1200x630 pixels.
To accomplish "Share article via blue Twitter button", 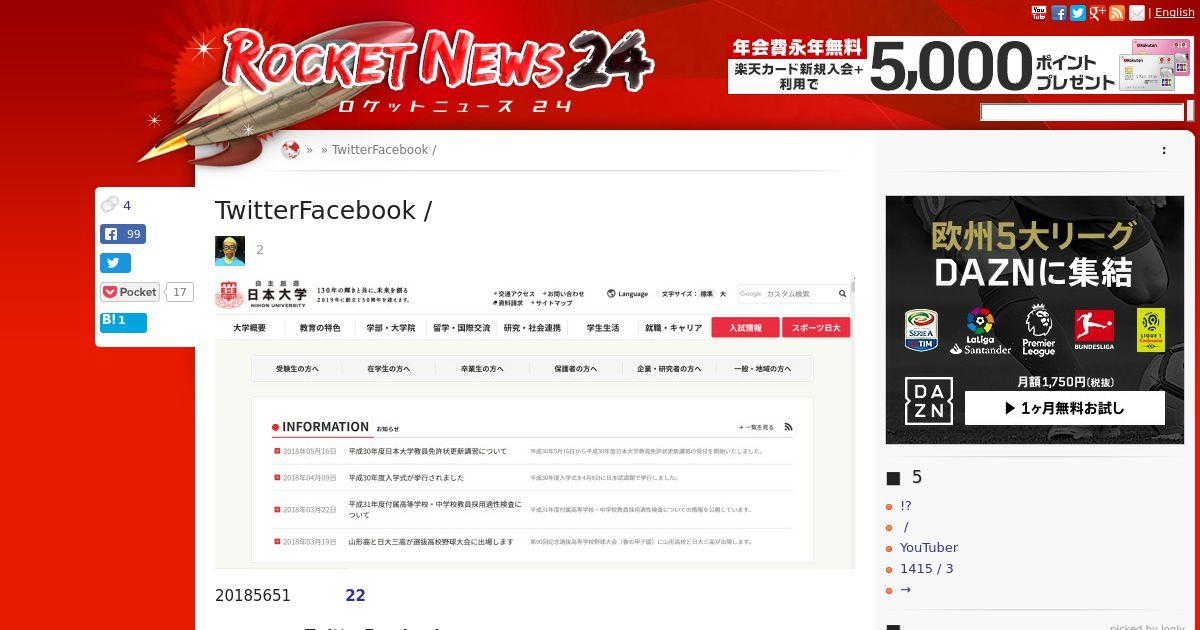I will coord(115,263).
